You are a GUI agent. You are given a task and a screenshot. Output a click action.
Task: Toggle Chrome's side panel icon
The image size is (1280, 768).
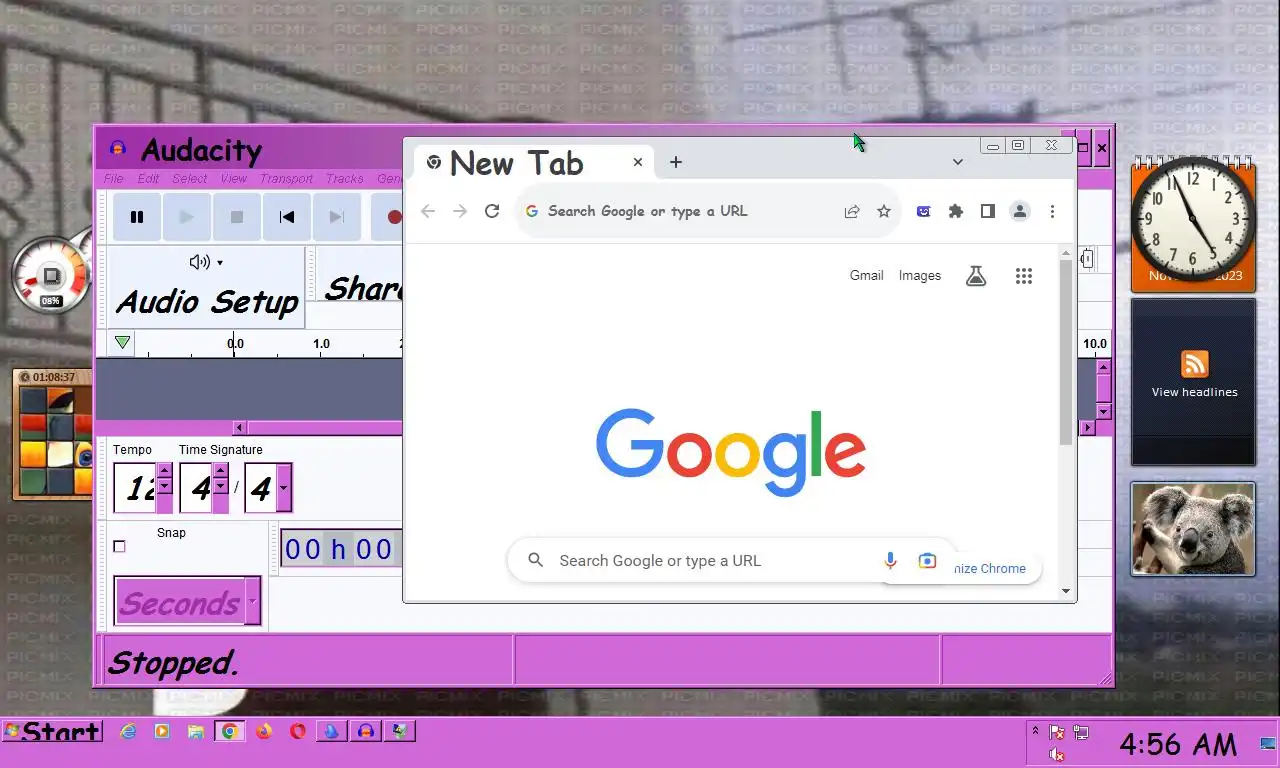(988, 211)
